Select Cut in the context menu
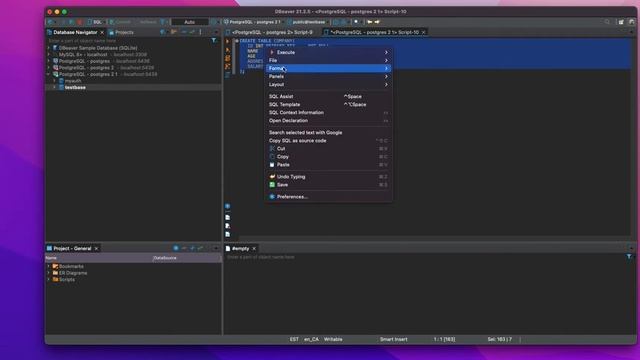640x360 pixels. pos(329,149)
